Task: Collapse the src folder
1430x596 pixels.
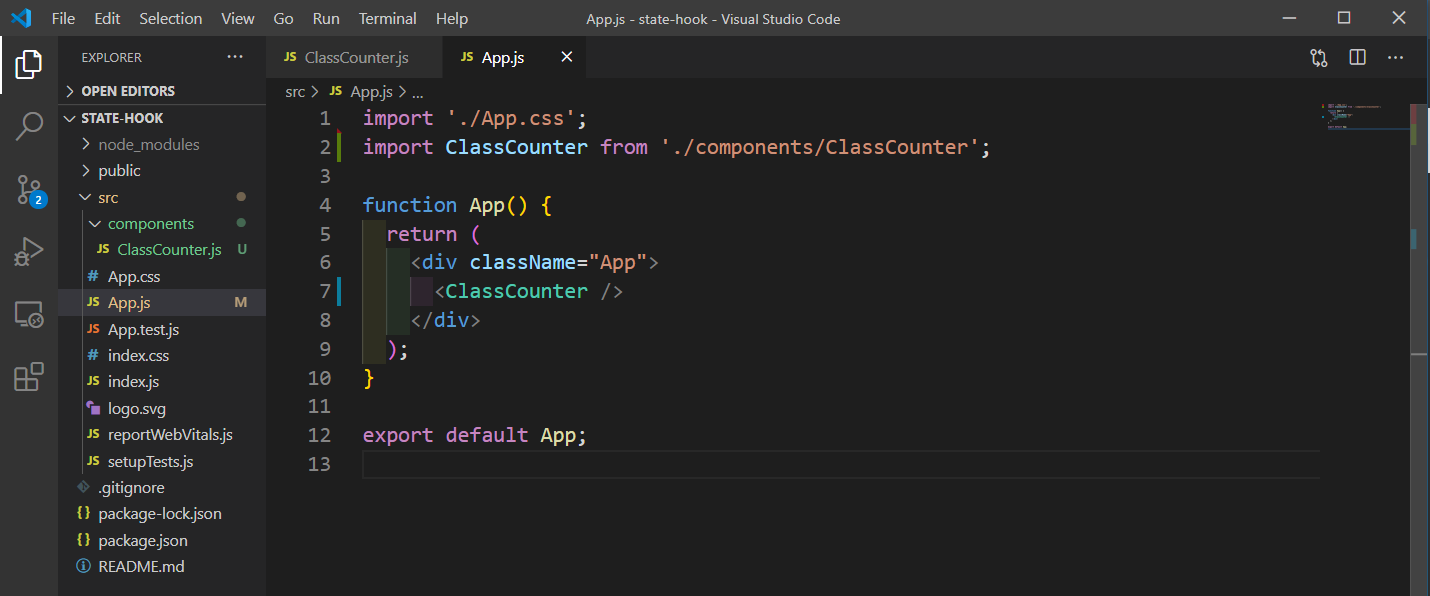Action: [108, 197]
